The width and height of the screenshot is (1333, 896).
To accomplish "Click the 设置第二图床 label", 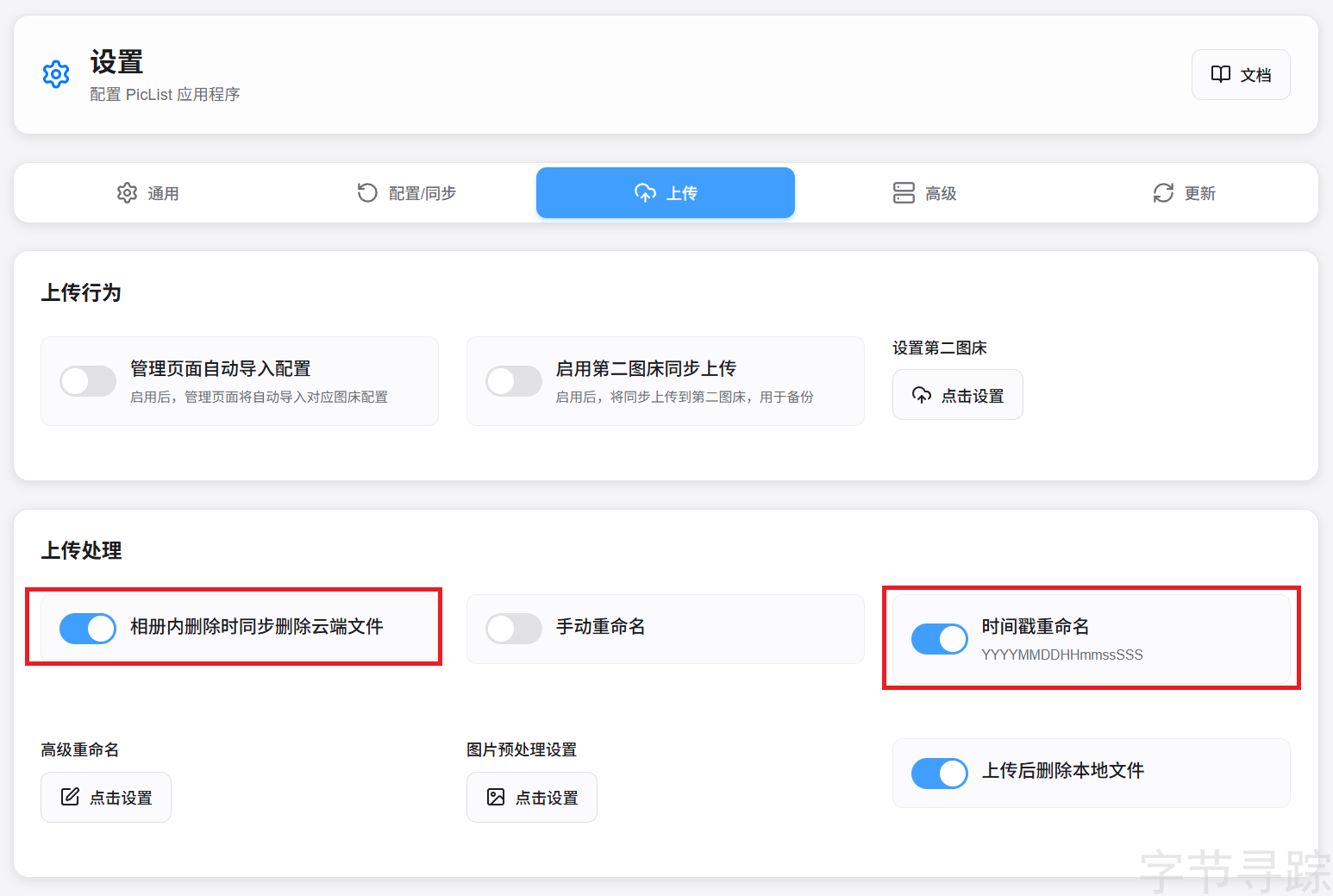I will click(x=940, y=348).
